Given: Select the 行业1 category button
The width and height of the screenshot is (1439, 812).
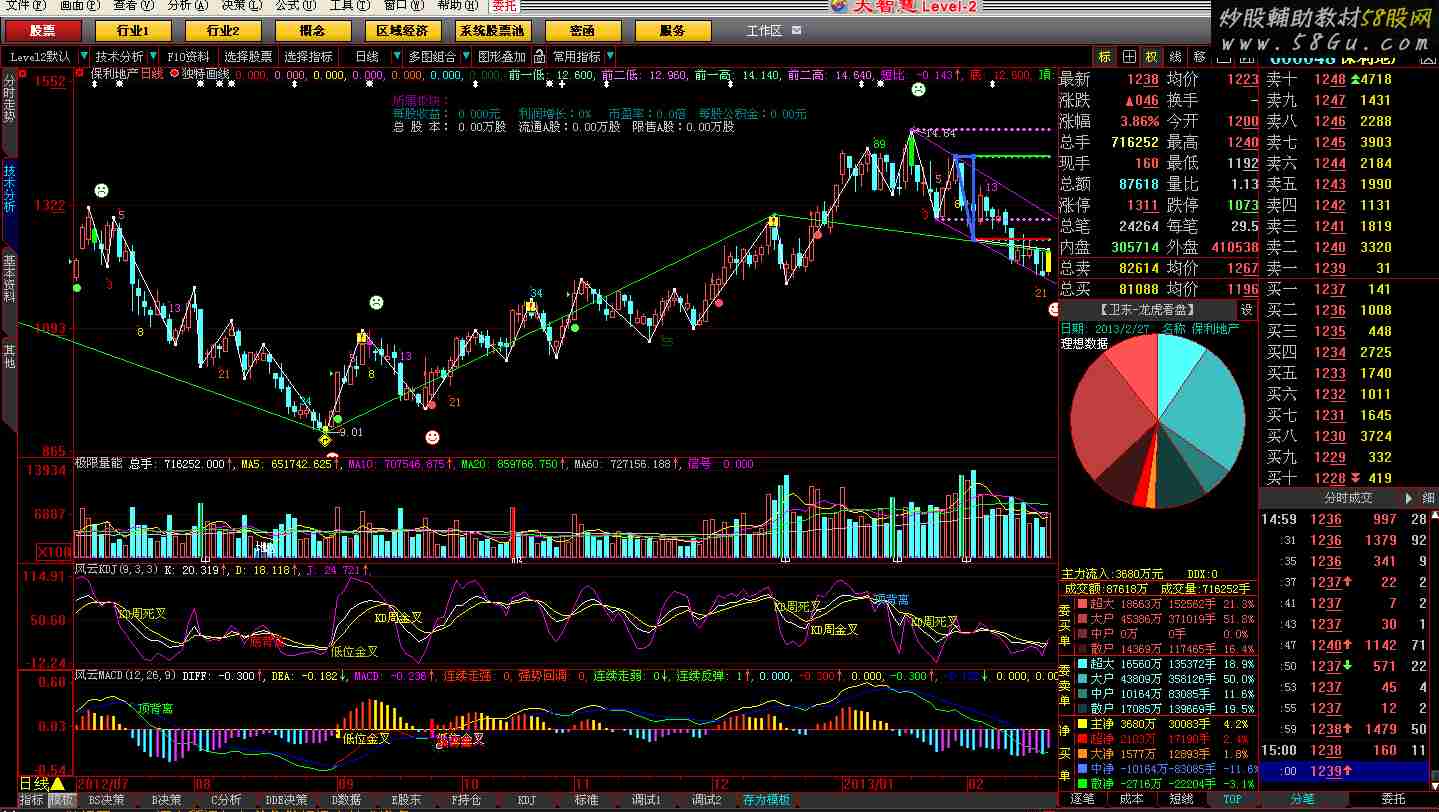Looking at the screenshot, I should 132,31.
